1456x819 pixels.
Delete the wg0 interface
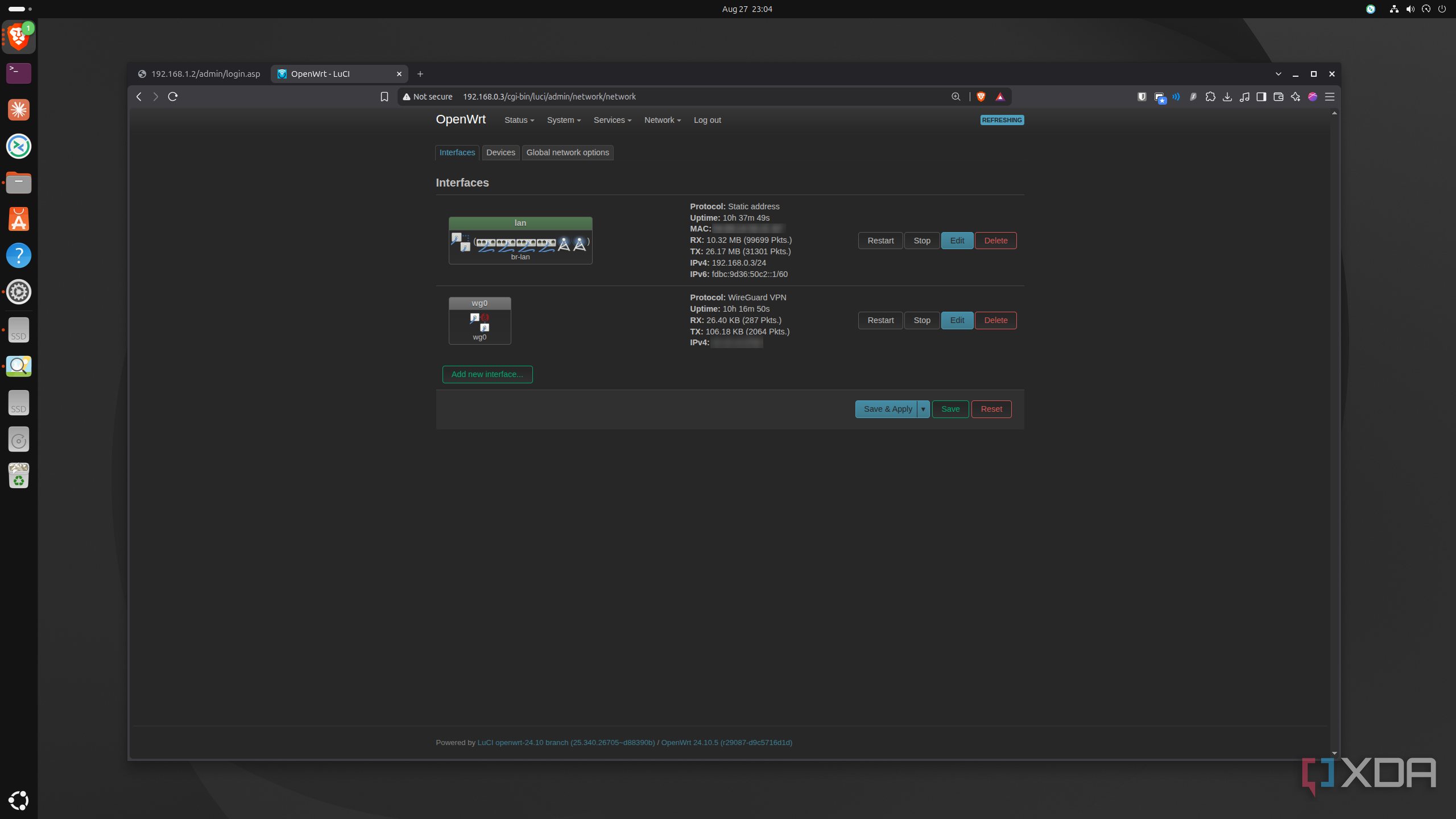coord(996,320)
